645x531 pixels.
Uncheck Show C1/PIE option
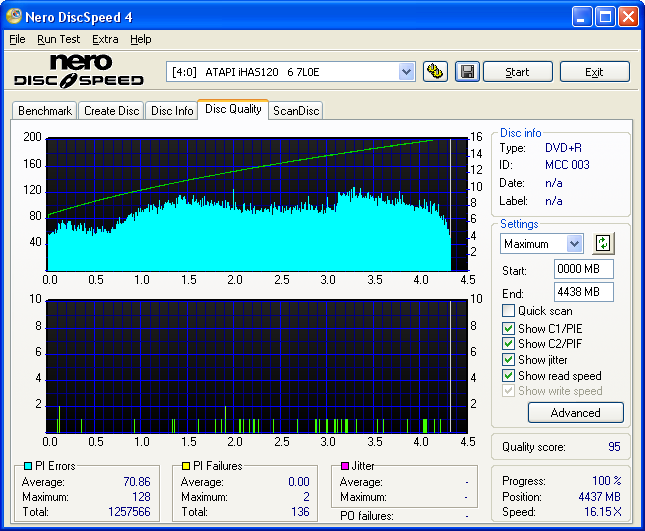[508, 328]
